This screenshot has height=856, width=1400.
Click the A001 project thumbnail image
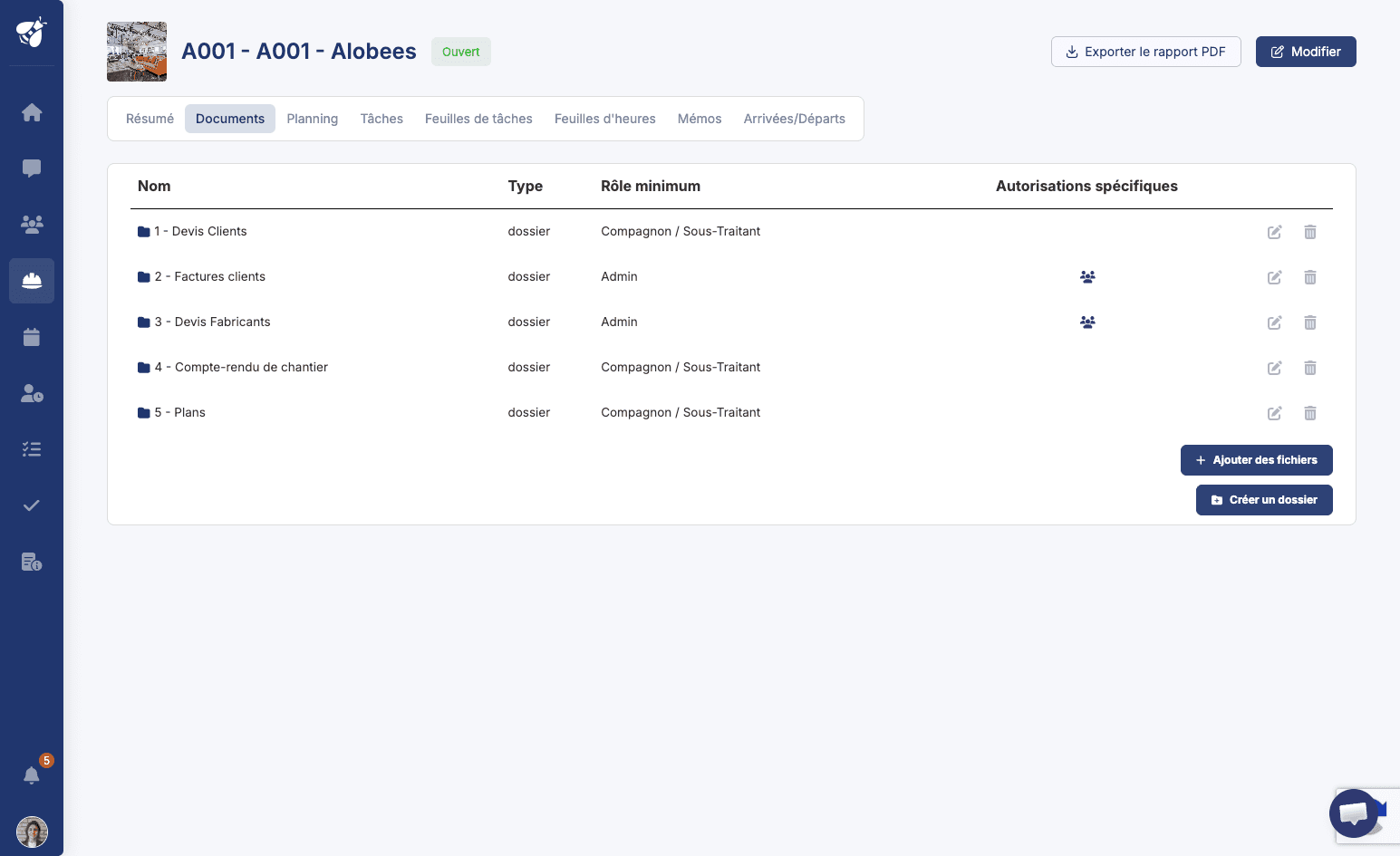pyautogui.click(x=137, y=52)
